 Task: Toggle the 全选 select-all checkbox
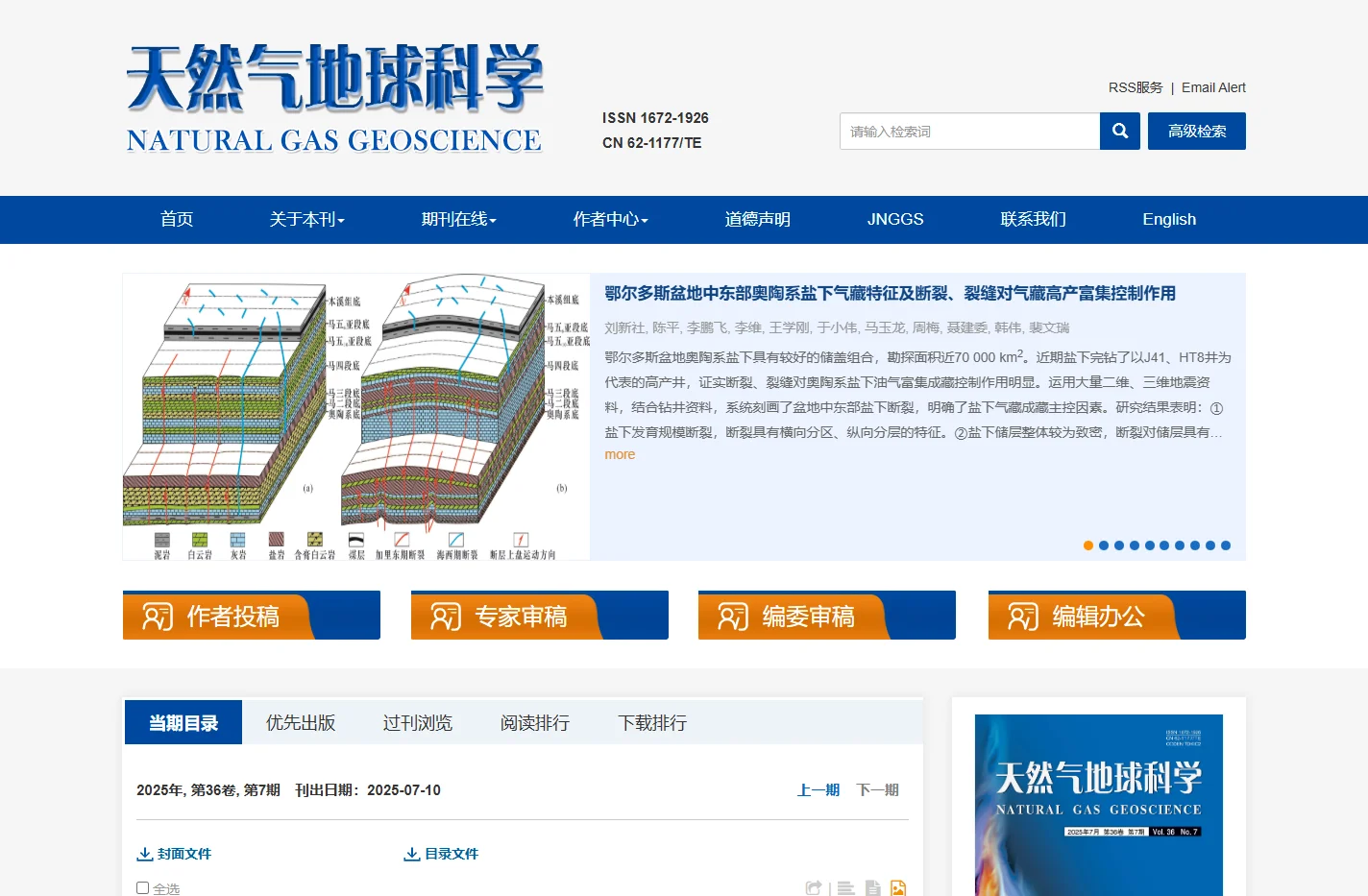[x=142, y=888]
